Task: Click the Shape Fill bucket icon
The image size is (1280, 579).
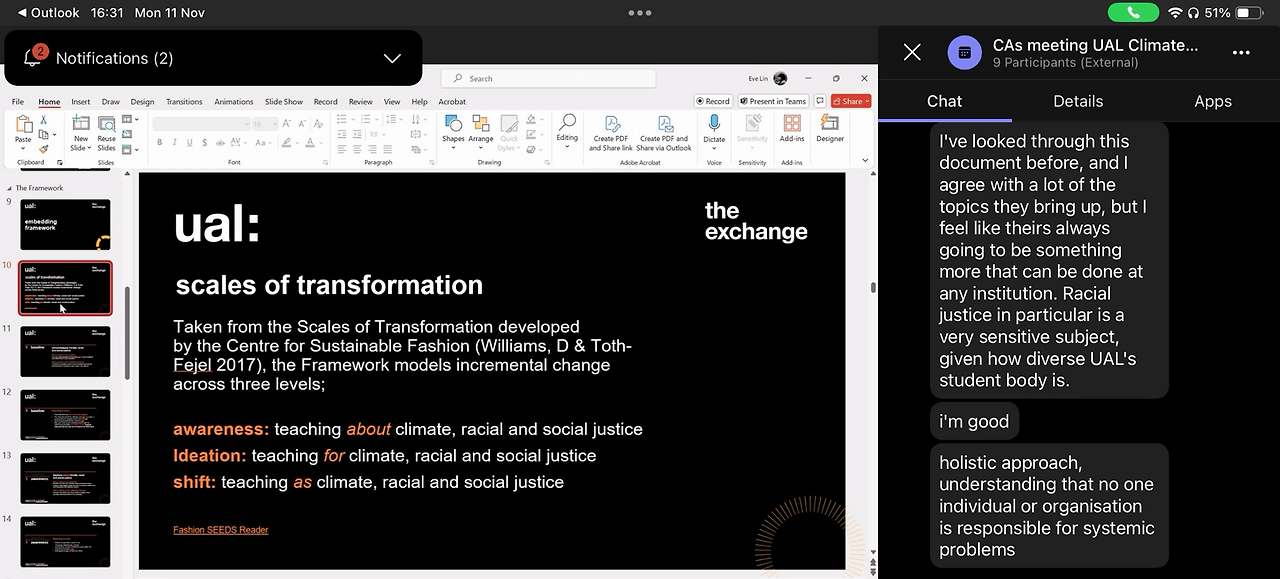Action: [x=531, y=119]
